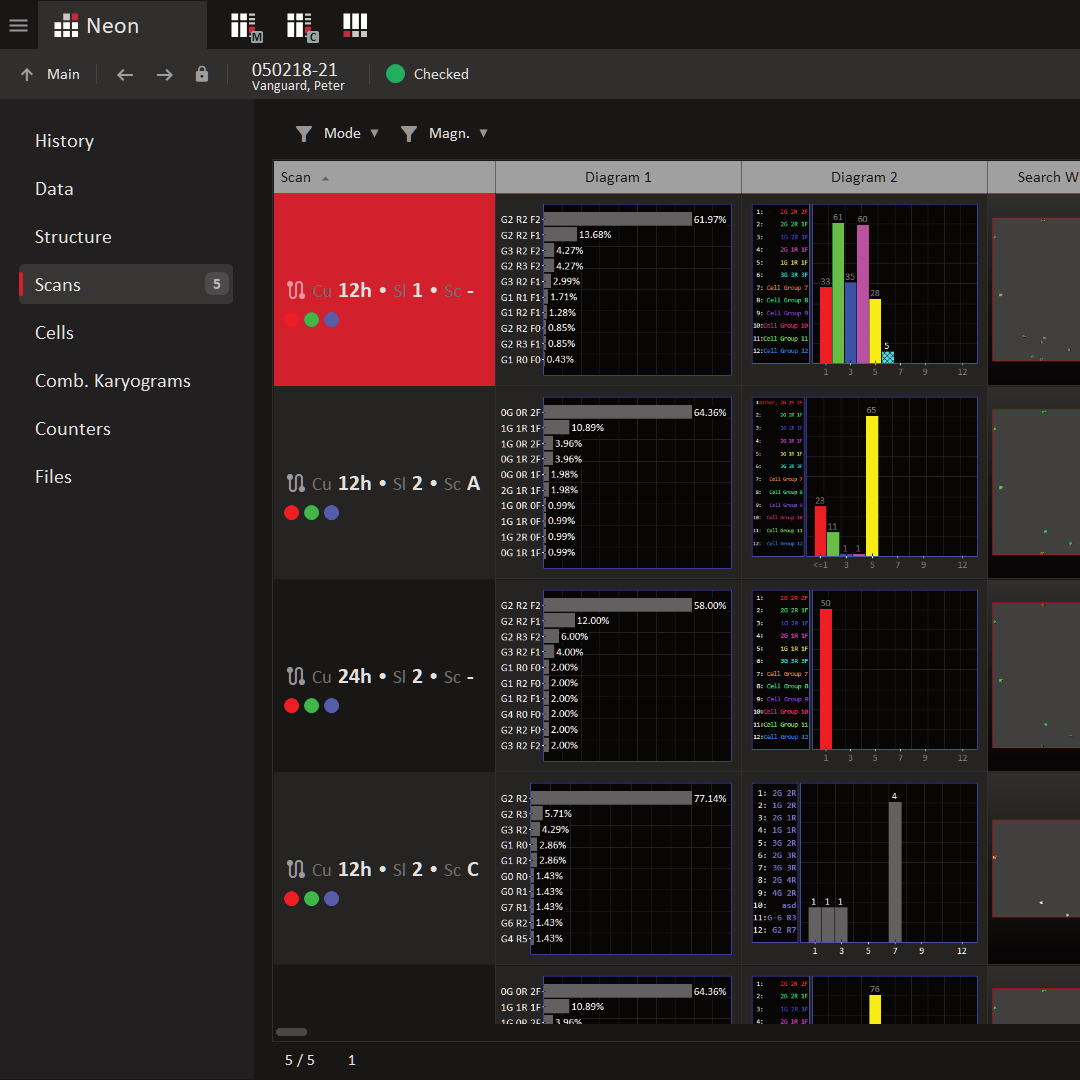Screen dimensions: 1080x1080
Task: Click the third app icon without a letter badge
Action: tap(355, 25)
